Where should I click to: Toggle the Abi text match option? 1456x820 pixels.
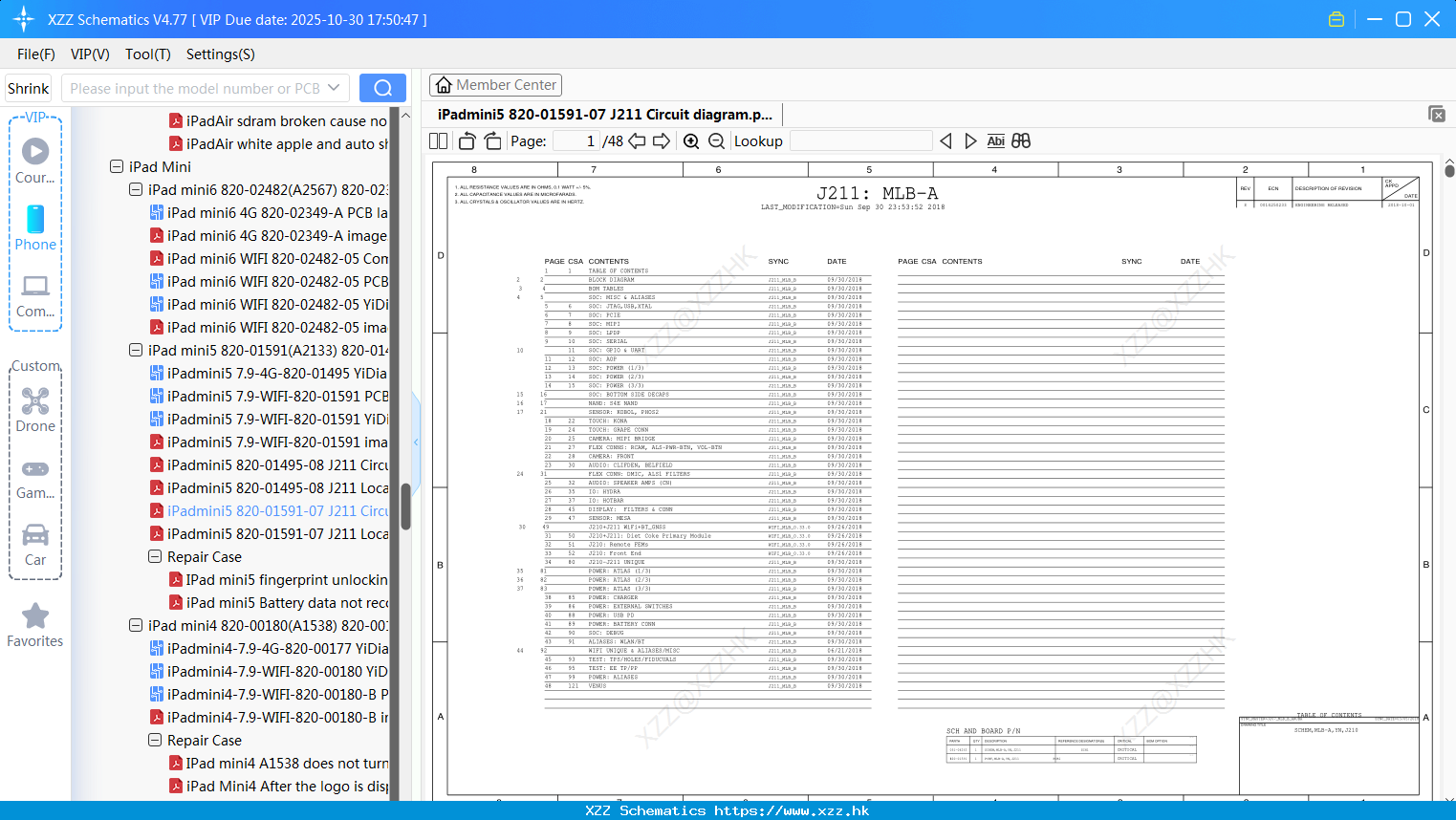tap(995, 140)
